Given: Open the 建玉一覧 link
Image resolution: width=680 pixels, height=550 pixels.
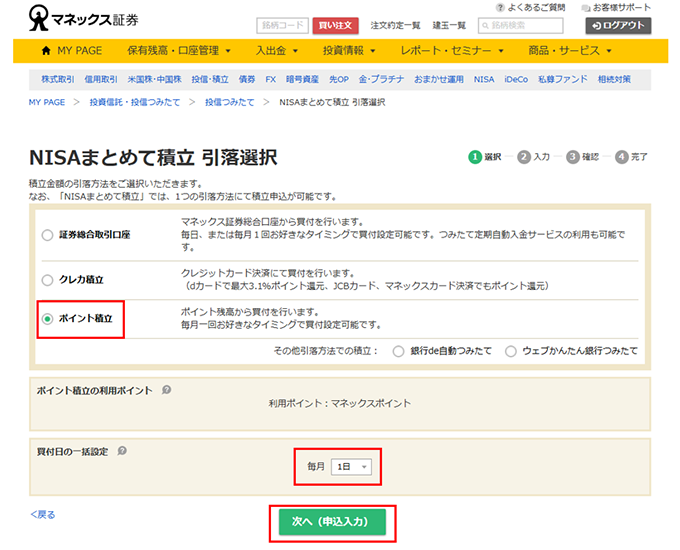Looking at the screenshot, I should point(449,26).
